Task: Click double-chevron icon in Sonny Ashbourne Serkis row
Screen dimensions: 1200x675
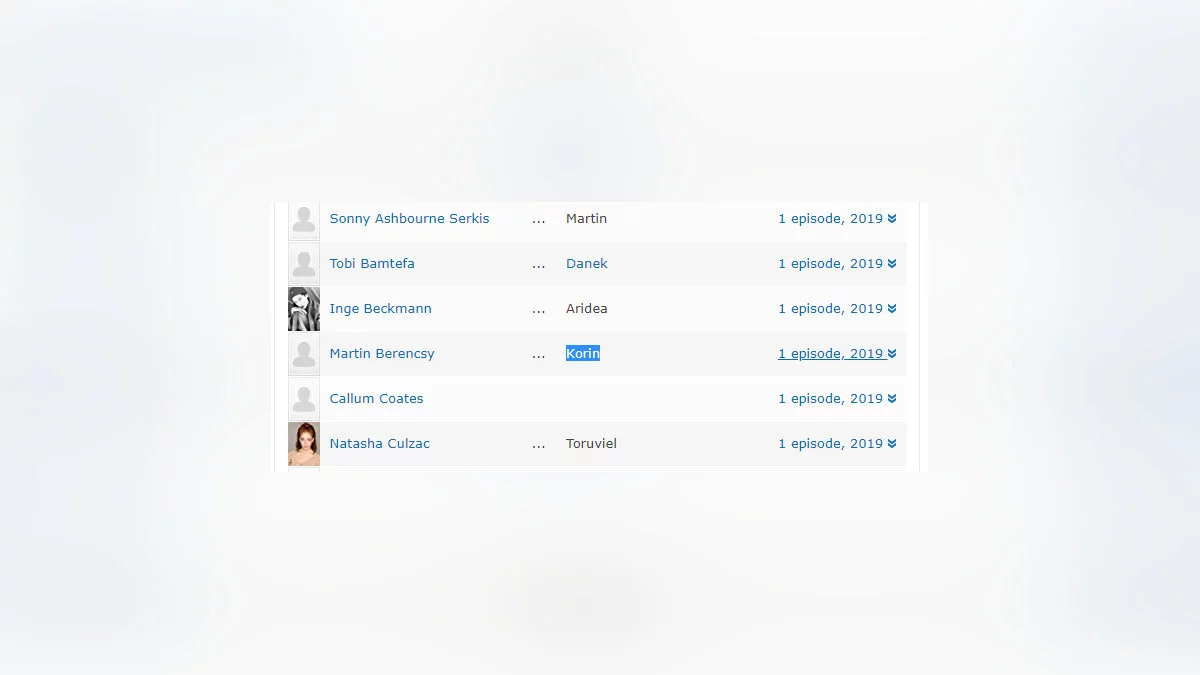Action: [x=892, y=219]
